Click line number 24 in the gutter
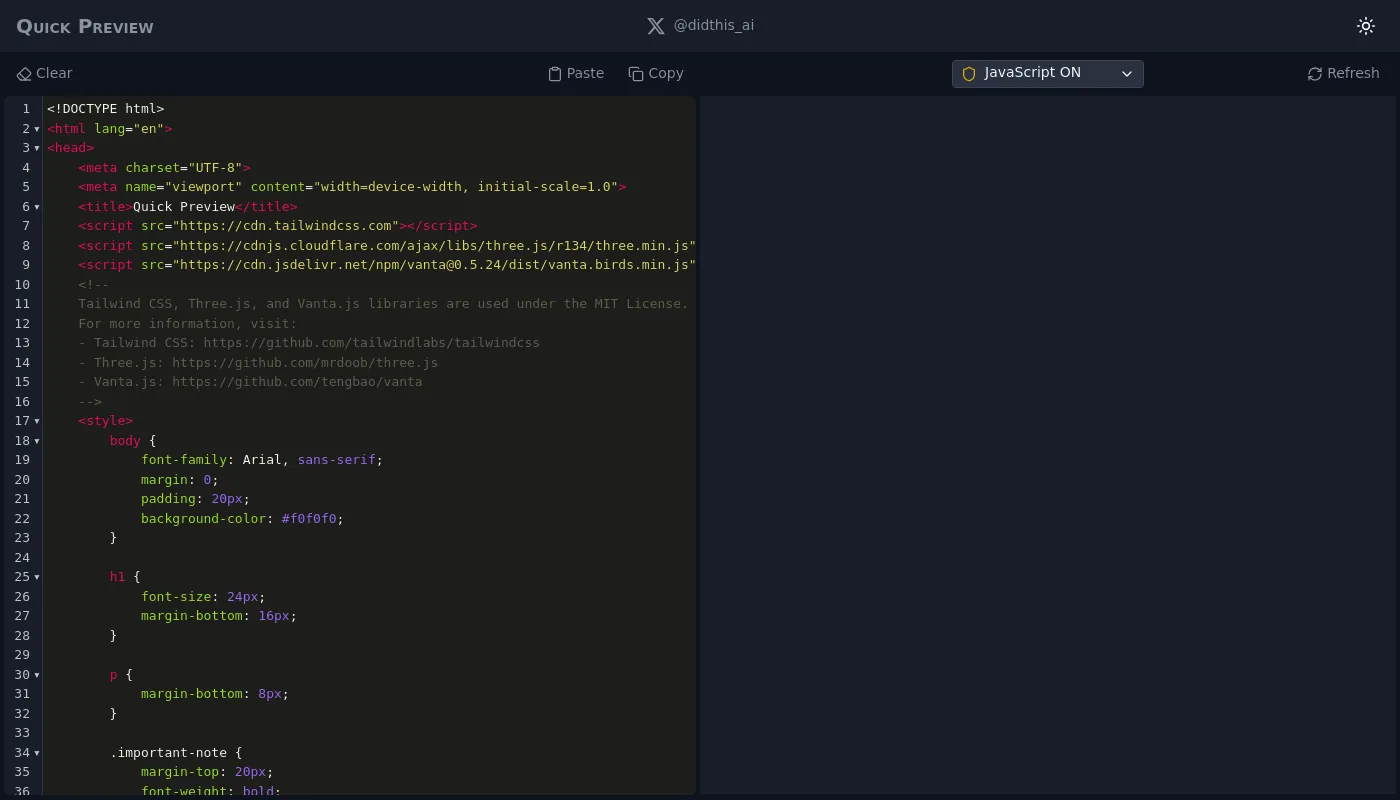 coord(22,558)
